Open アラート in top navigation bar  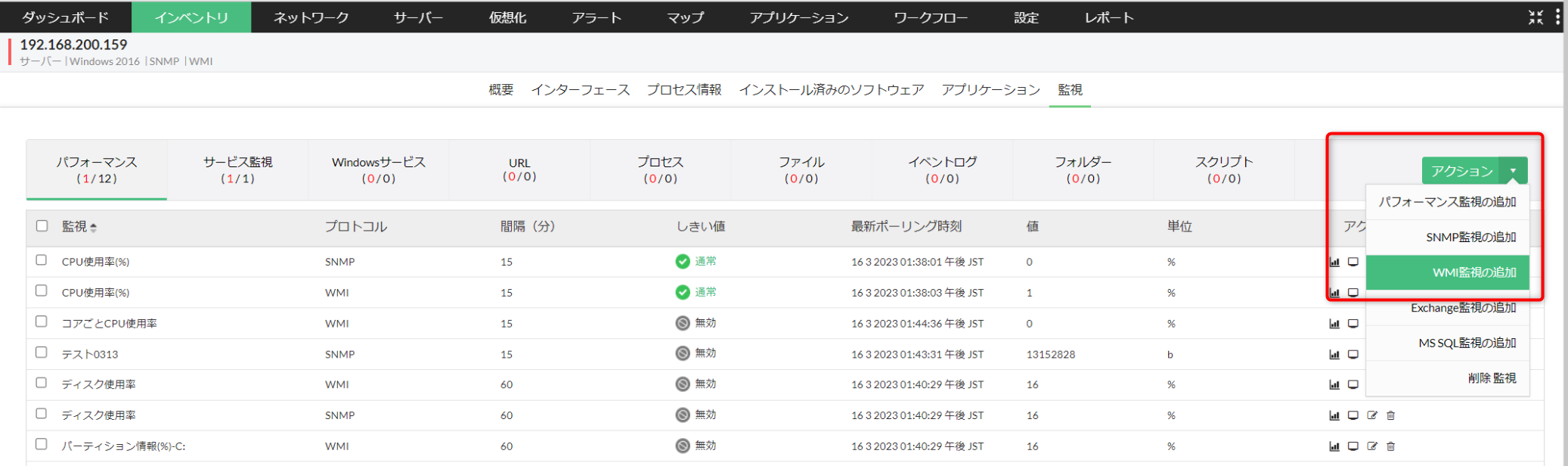pyautogui.click(x=597, y=17)
